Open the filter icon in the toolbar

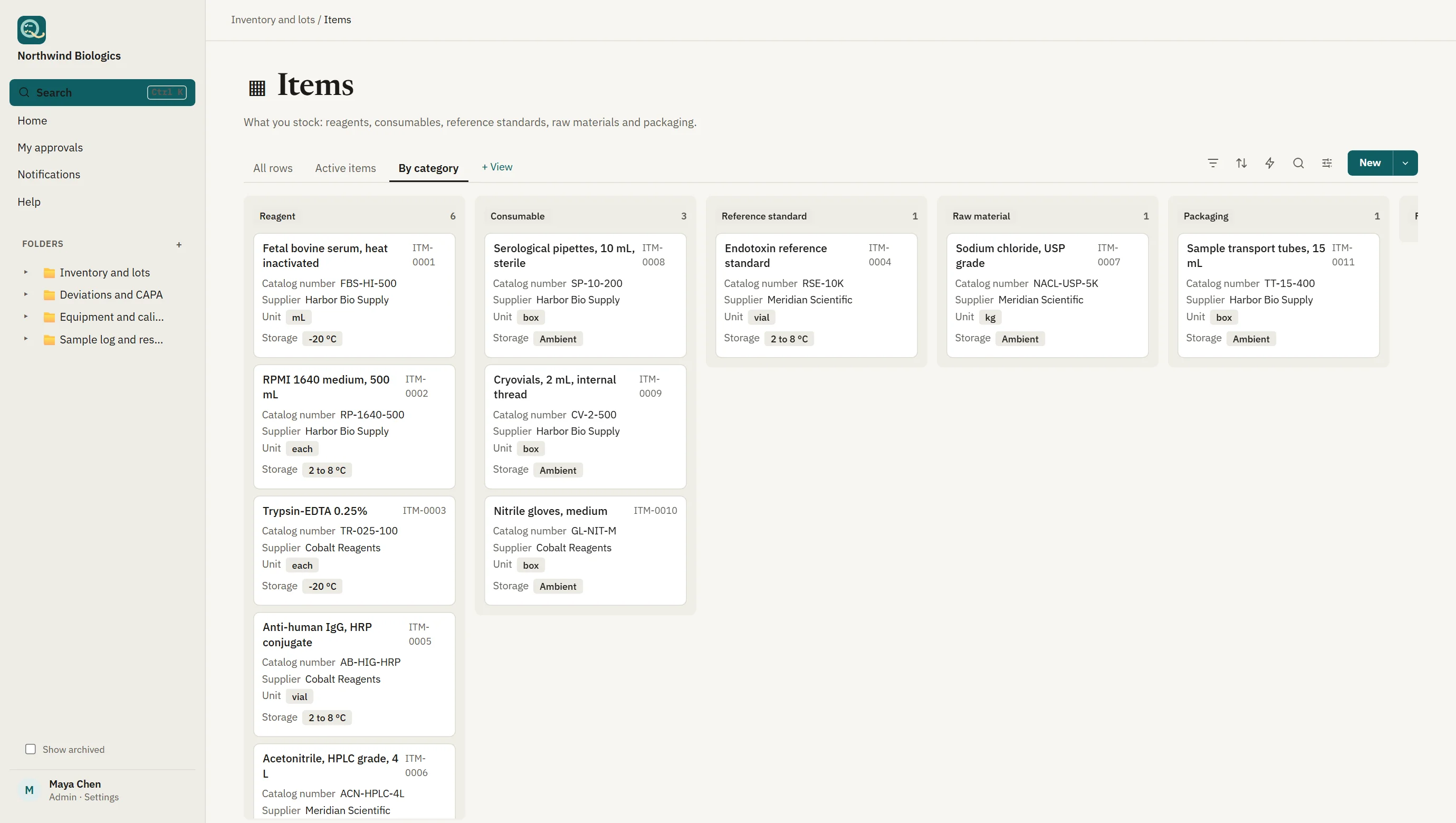click(x=1213, y=163)
